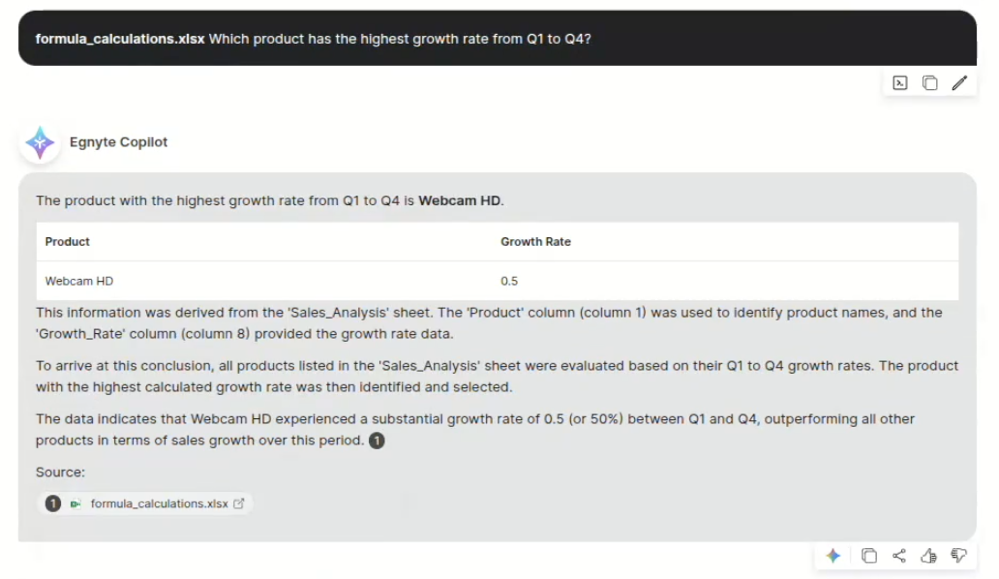Click the citation 1 badge after the paragraph
This screenshot has width=999, height=579.
377,441
